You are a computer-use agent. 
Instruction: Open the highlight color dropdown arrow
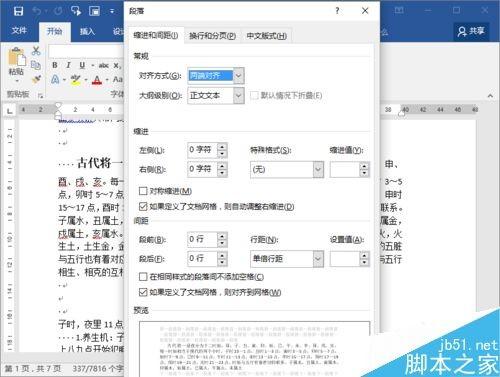tap(86, 80)
